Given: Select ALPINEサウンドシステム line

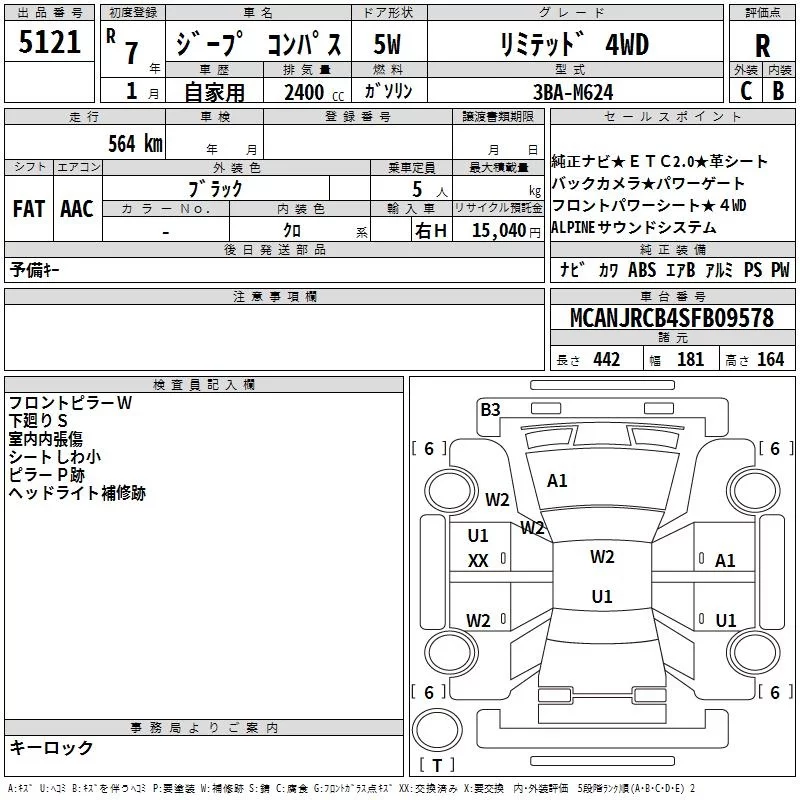Looking at the screenshot, I should point(634,227).
